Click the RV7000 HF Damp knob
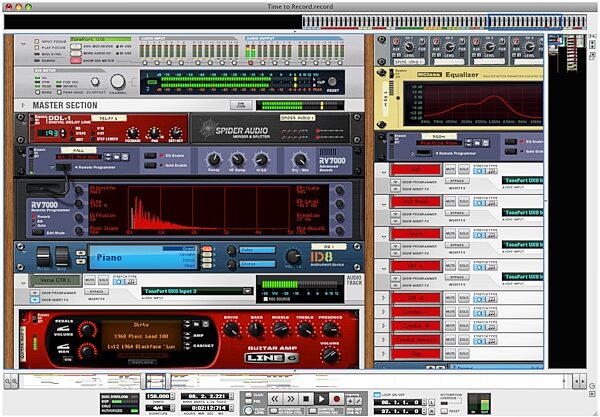The width and height of the screenshot is (600, 417). coord(237,159)
